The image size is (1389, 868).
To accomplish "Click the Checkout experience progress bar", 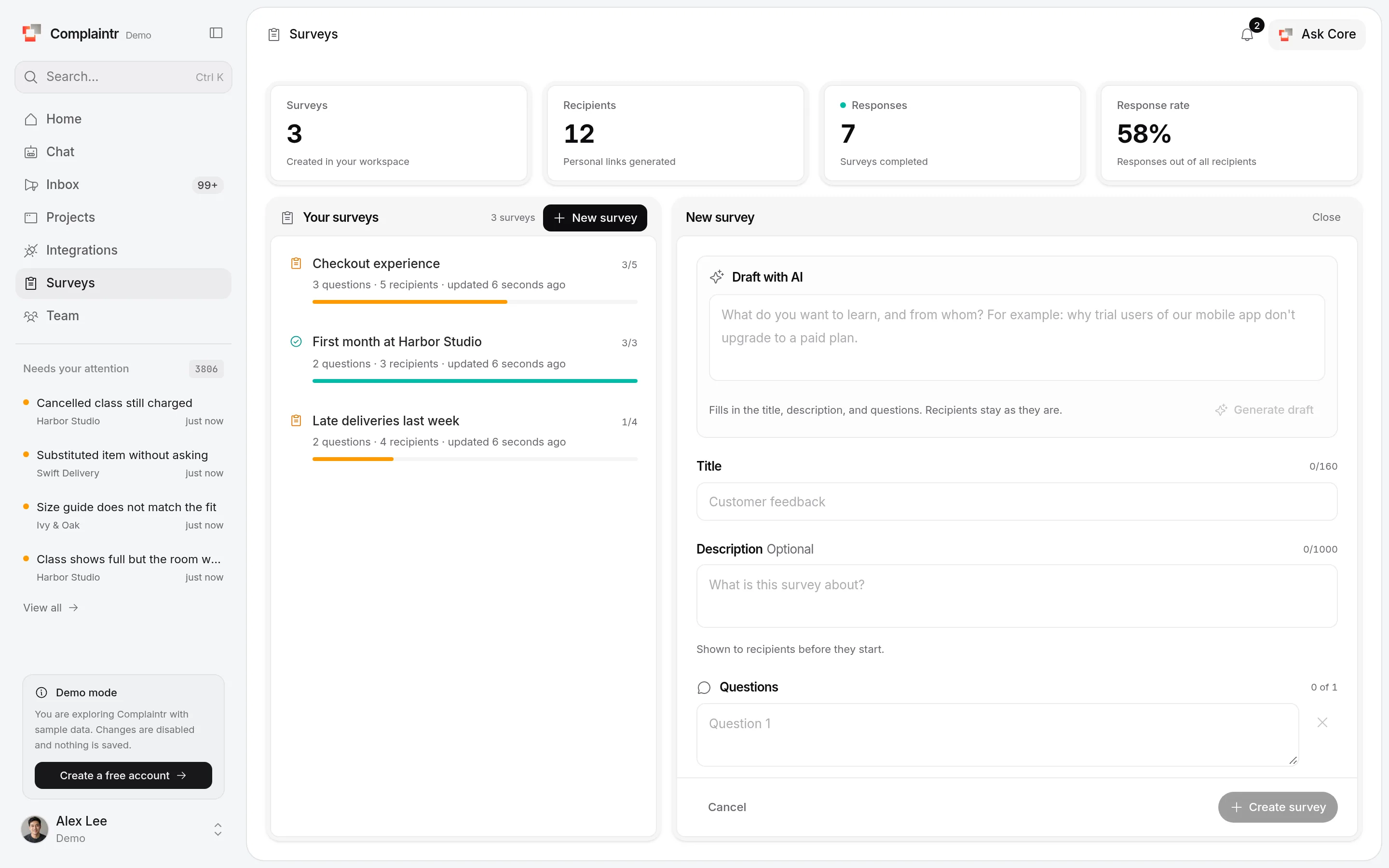I will [475, 302].
